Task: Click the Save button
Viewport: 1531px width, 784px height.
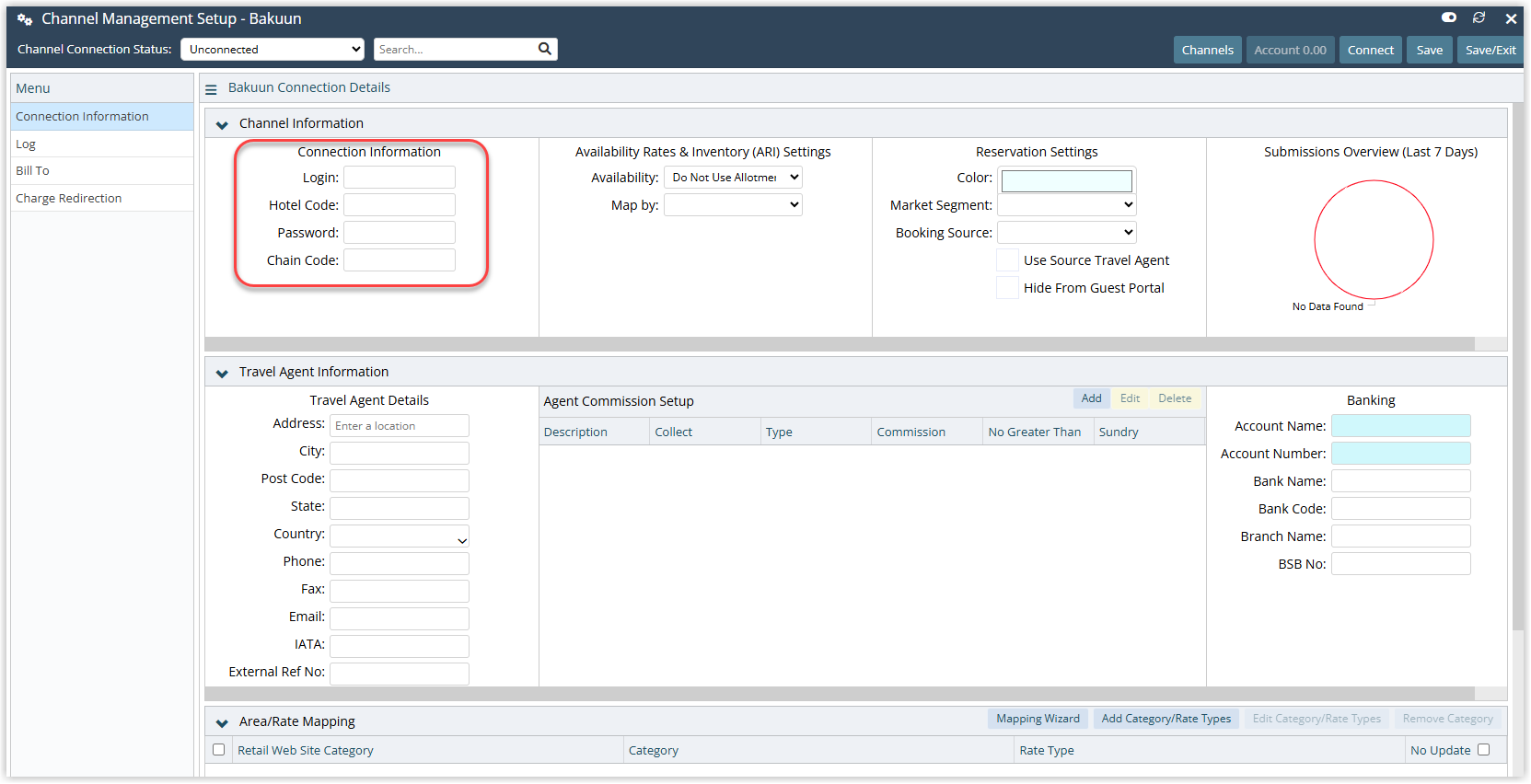Action: point(1430,50)
